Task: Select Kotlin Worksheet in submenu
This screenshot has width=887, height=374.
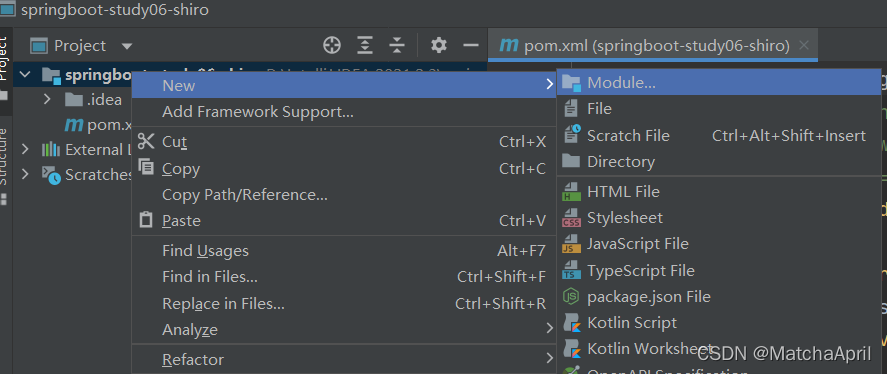Action: [x=719, y=348]
